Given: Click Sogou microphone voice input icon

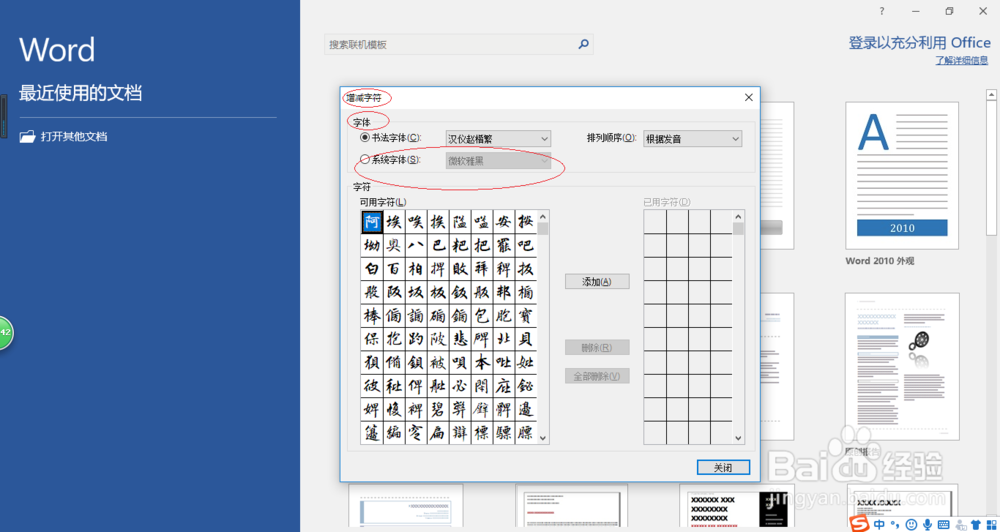Looking at the screenshot, I should pos(927,524).
